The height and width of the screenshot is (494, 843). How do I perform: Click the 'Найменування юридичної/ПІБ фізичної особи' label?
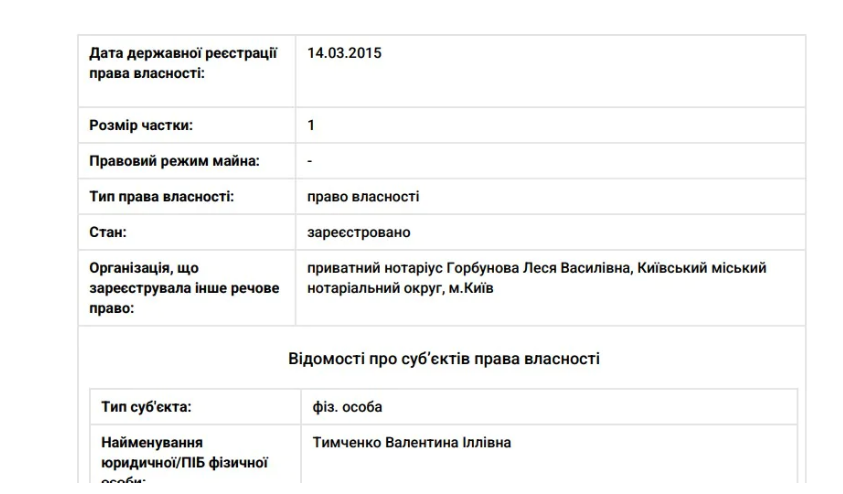click(184, 461)
